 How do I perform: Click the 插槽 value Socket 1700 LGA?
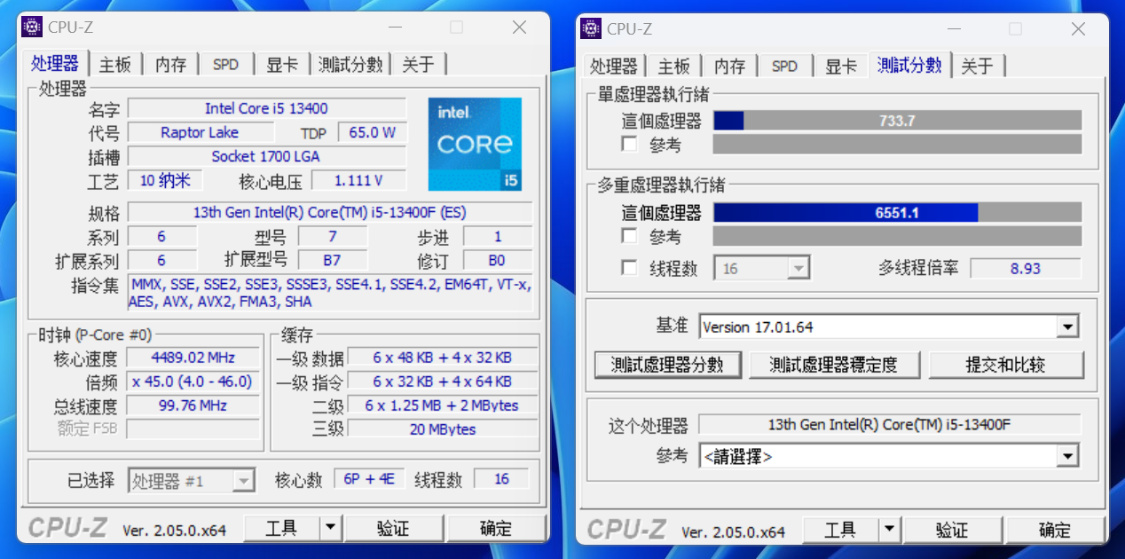(267, 156)
